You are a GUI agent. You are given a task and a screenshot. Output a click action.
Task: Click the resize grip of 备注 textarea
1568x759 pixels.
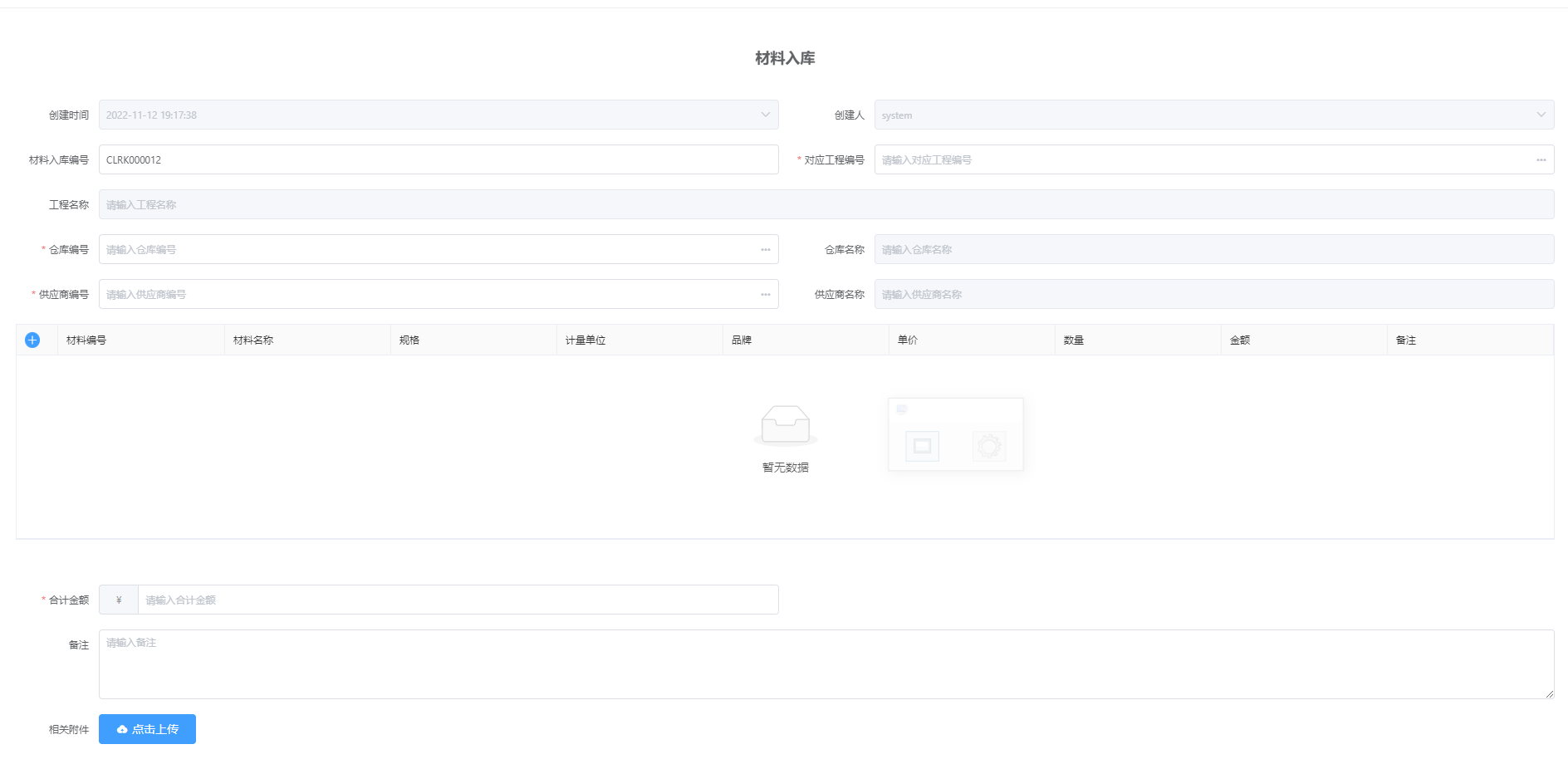tap(1550, 694)
